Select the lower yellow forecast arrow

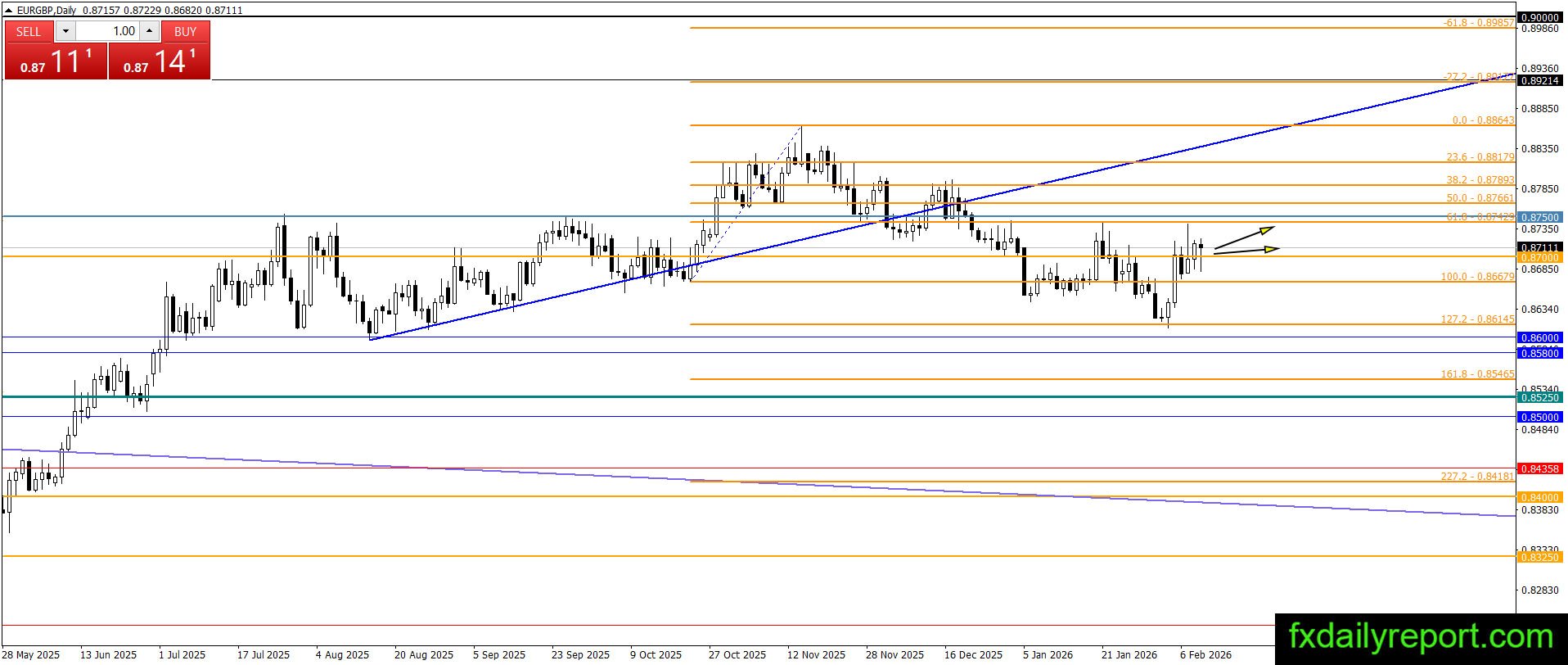coord(1246,251)
